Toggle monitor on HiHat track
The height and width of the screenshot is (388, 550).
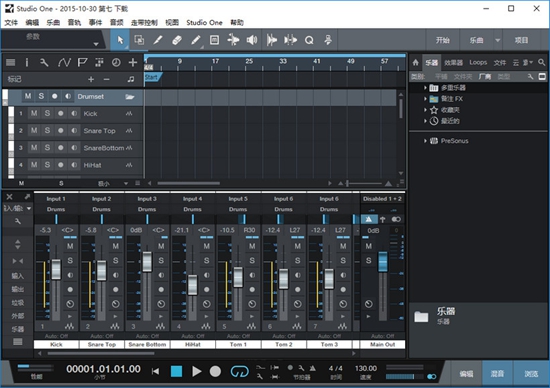74,165
